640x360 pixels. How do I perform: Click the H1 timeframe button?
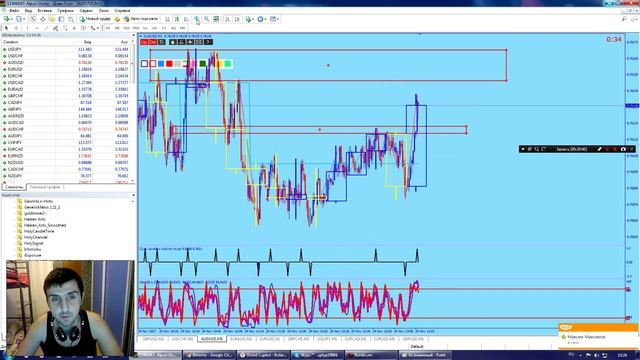145,28
